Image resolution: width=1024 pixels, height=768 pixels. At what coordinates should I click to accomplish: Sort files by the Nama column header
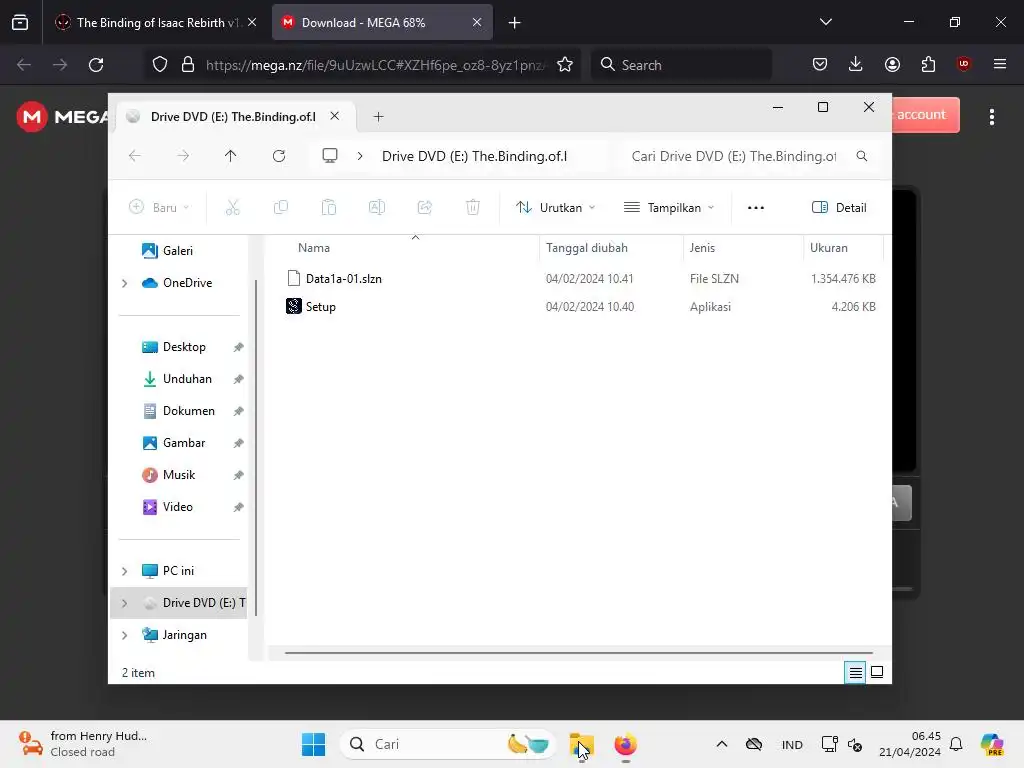point(314,248)
